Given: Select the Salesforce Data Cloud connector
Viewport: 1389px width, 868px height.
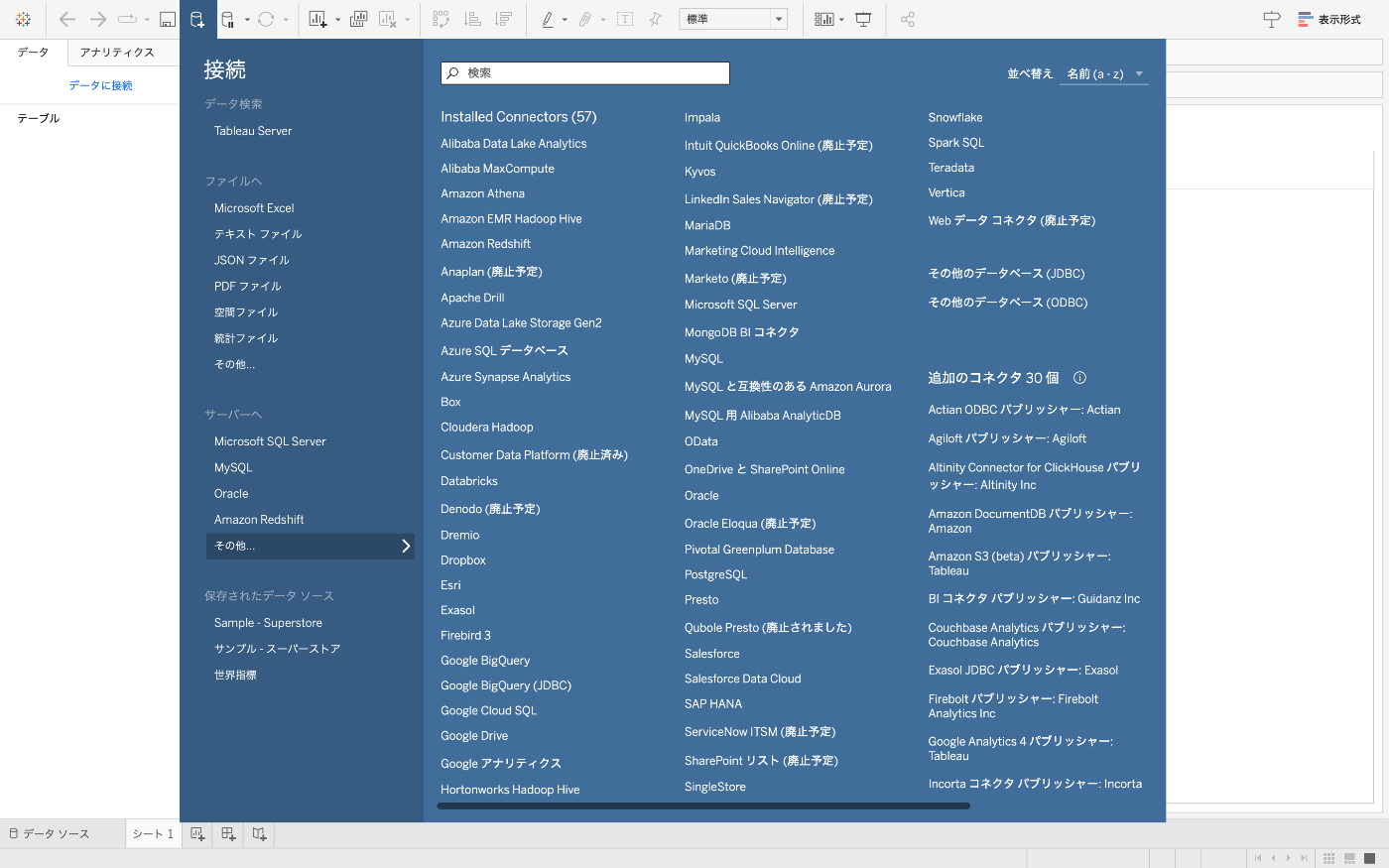Looking at the screenshot, I should click(742, 679).
